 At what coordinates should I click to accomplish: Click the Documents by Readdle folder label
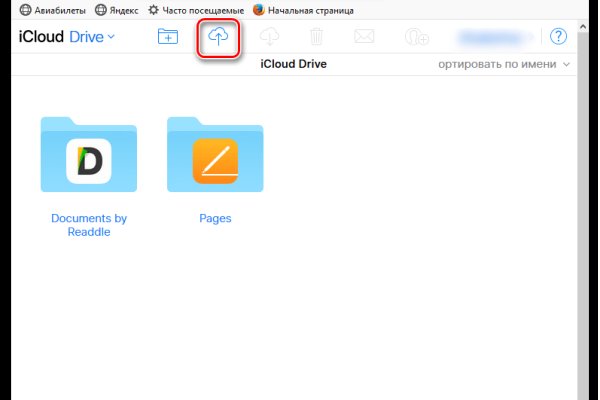click(x=88, y=225)
